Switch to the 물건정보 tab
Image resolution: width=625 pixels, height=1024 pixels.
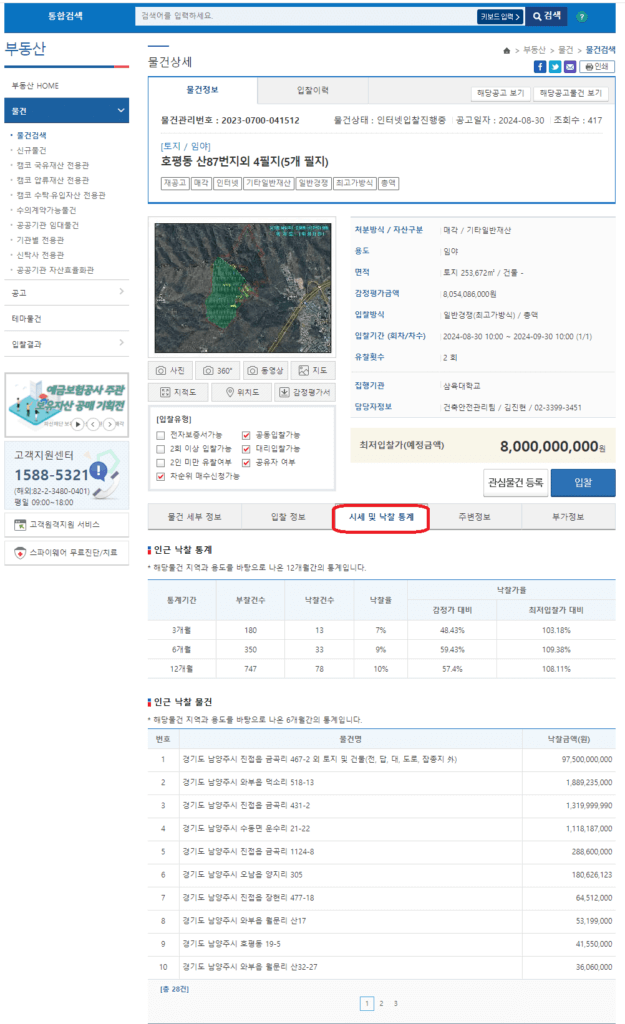(202, 90)
